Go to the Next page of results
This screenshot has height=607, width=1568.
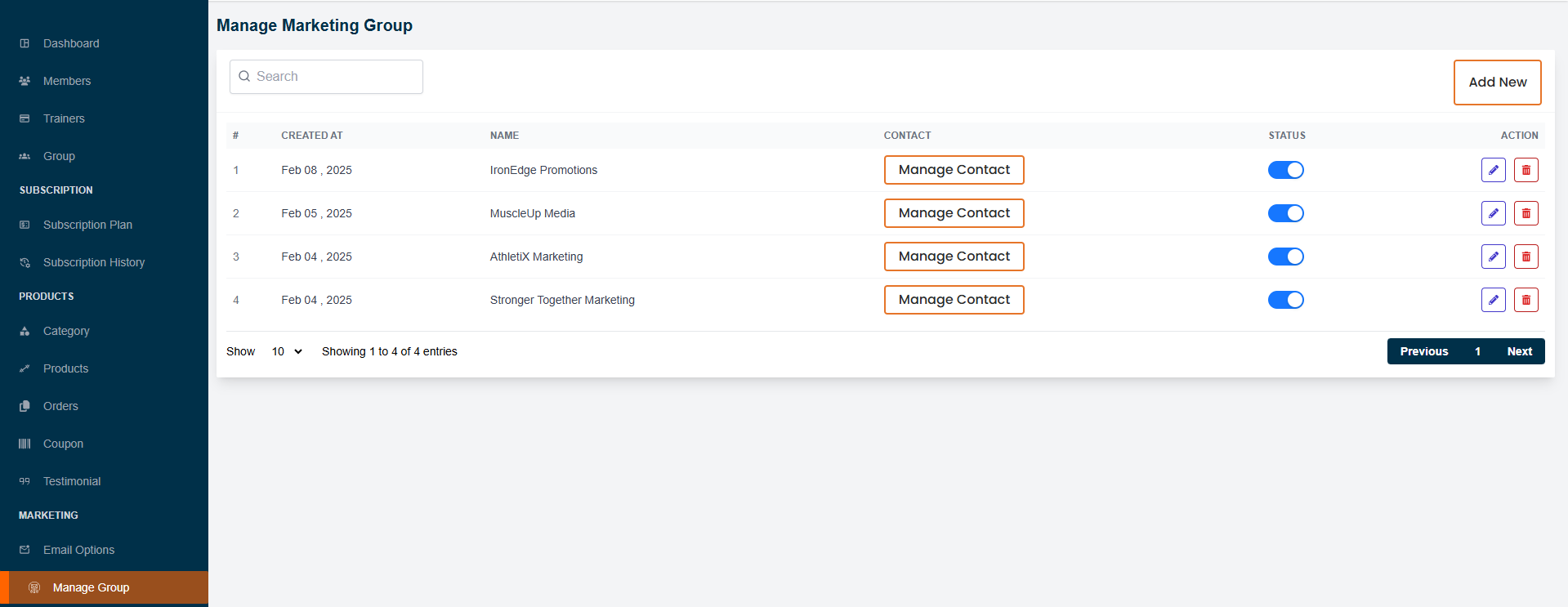click(1519, 351)
